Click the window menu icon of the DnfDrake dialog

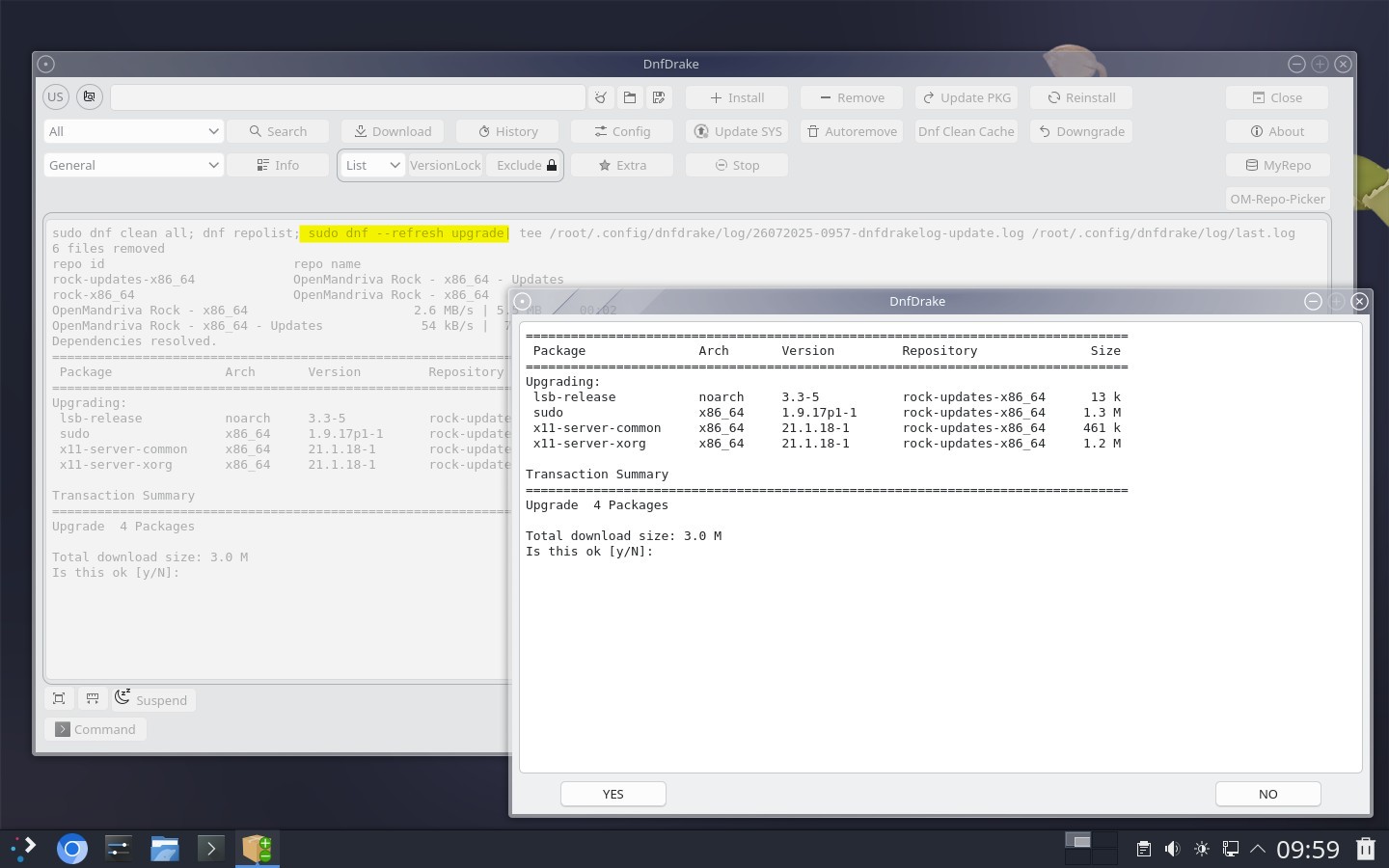coord(522,301)
